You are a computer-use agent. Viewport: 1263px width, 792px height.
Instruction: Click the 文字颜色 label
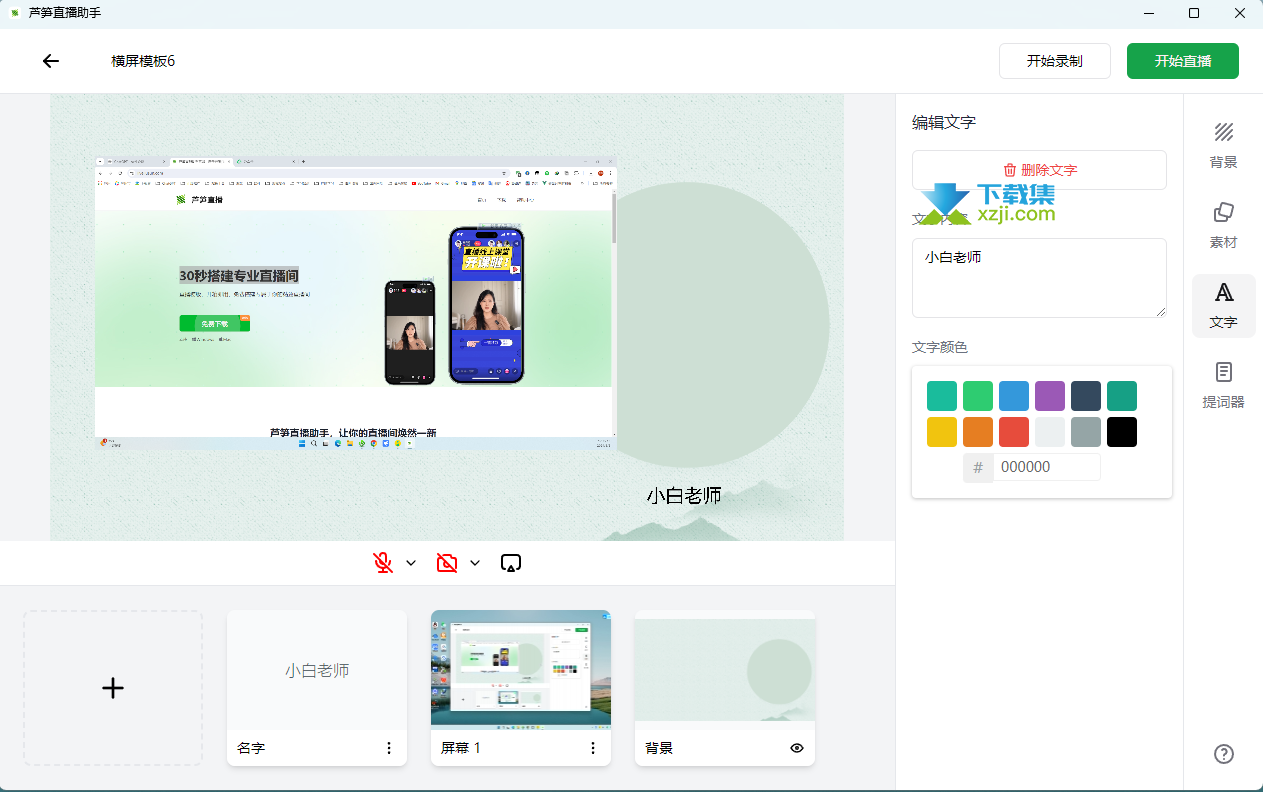[x=940, y=347]
